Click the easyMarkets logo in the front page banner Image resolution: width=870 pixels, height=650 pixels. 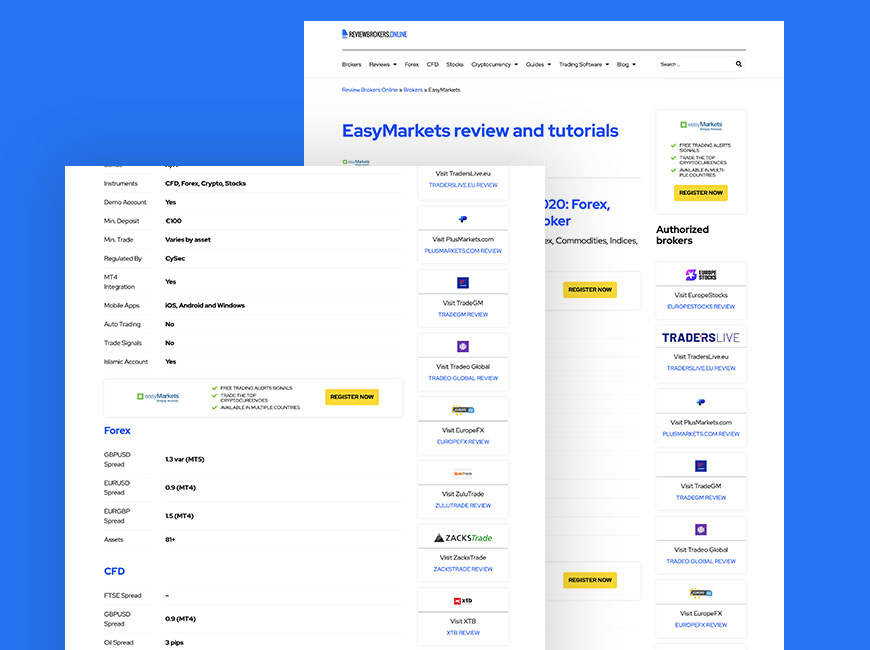158,397
